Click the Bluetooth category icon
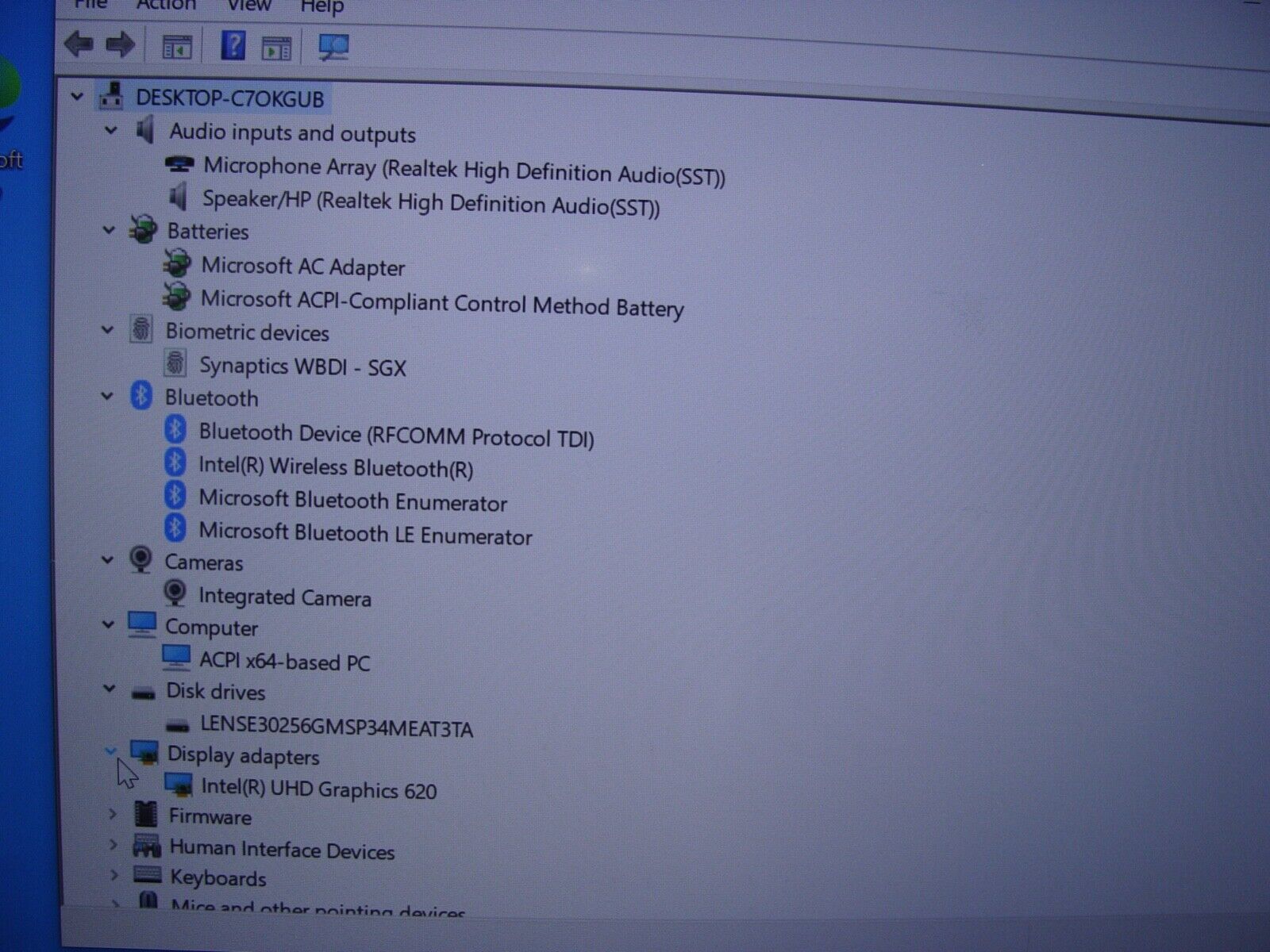This screenshot has height=952, width=1270. (x=141, y=395)
